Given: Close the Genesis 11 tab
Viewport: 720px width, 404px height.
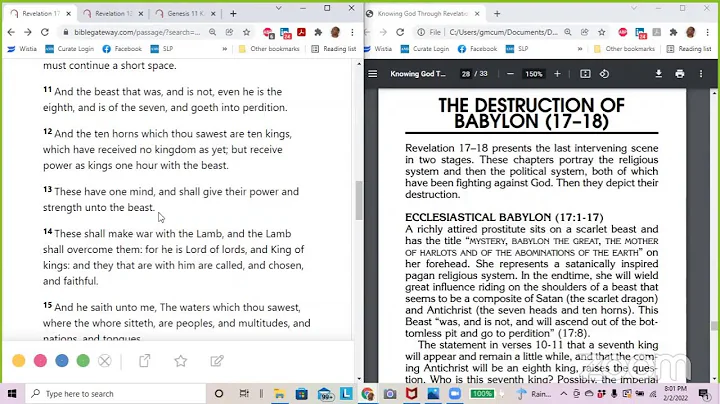Looking at the screenshot, I should [213, 14].
